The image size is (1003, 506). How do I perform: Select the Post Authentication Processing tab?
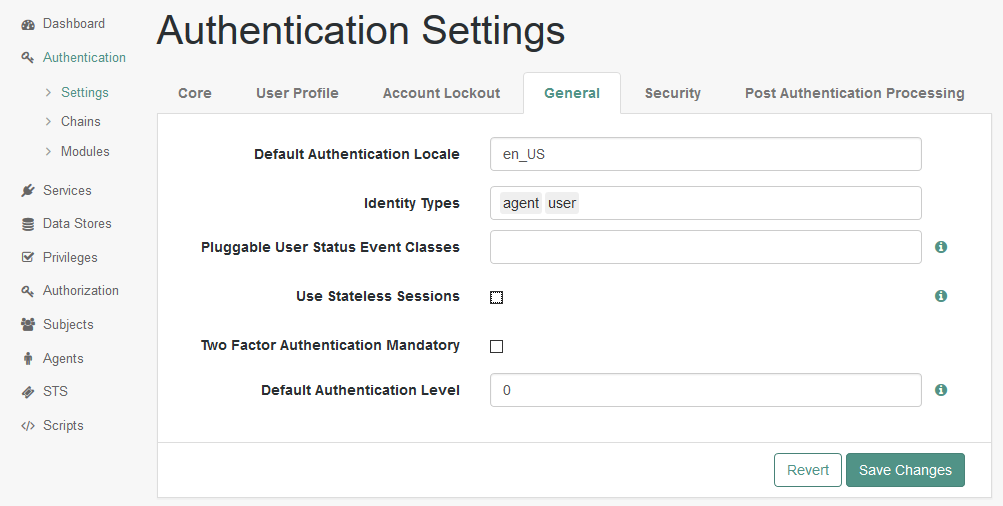click(x=854, y=93)
